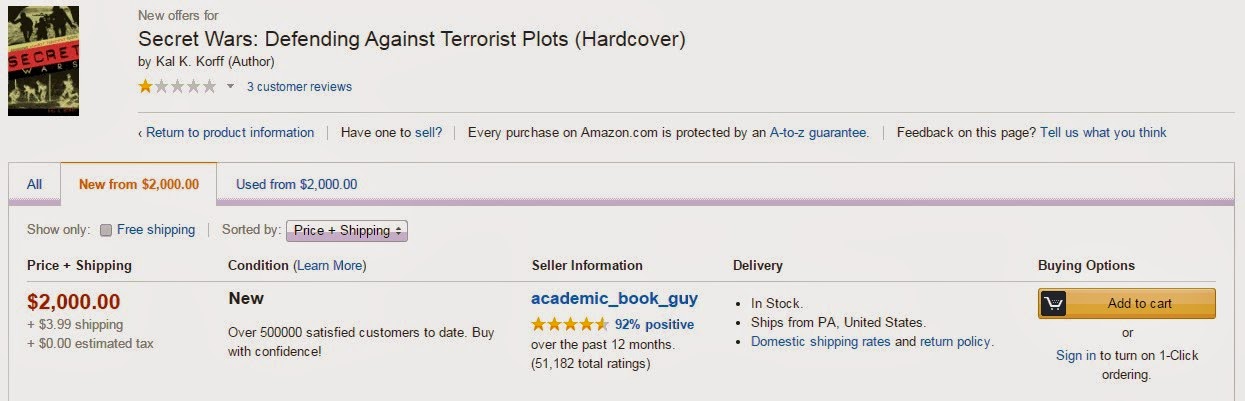Return to product information
This screenshot has height=401, width=1245.
tap(230, 132)
